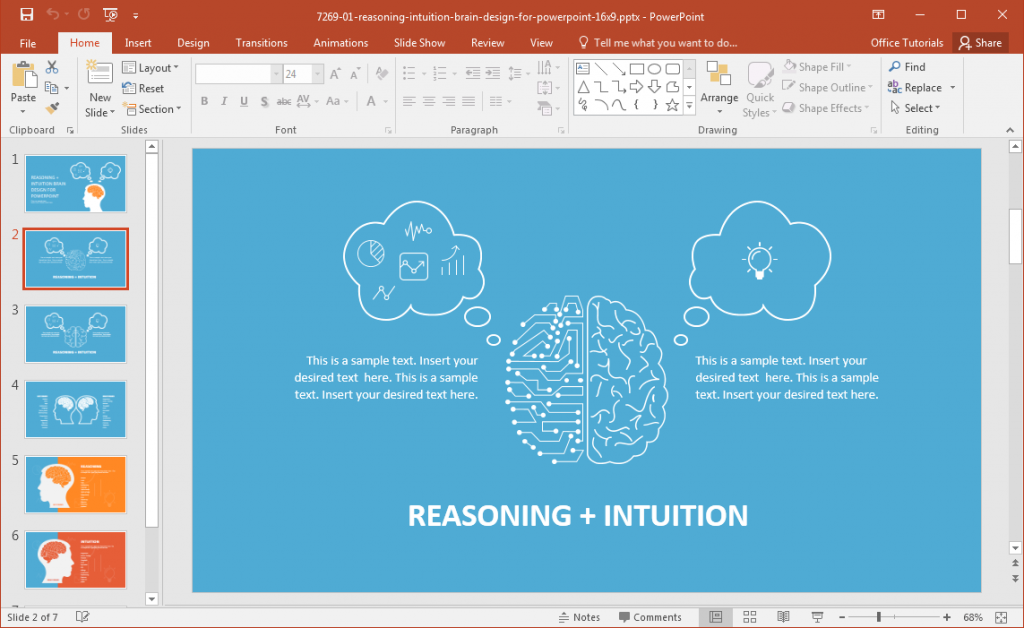The image size is (1024, 628).
Task: Switch to the Insert ribbon tab
Action: (x=137, y=42)
